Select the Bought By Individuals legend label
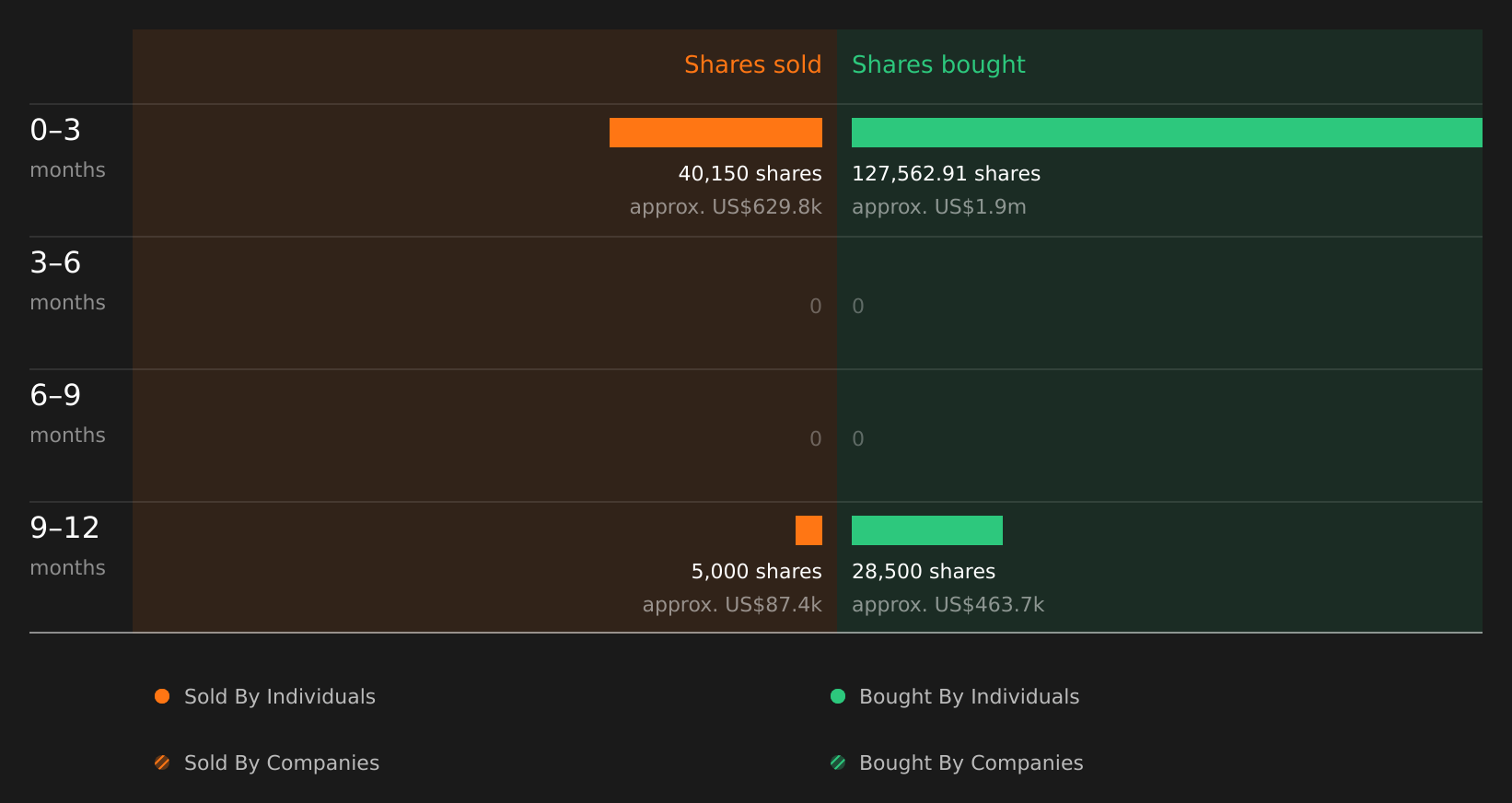The width and height of the screenshot is (1512, 803). pos(969,697)
